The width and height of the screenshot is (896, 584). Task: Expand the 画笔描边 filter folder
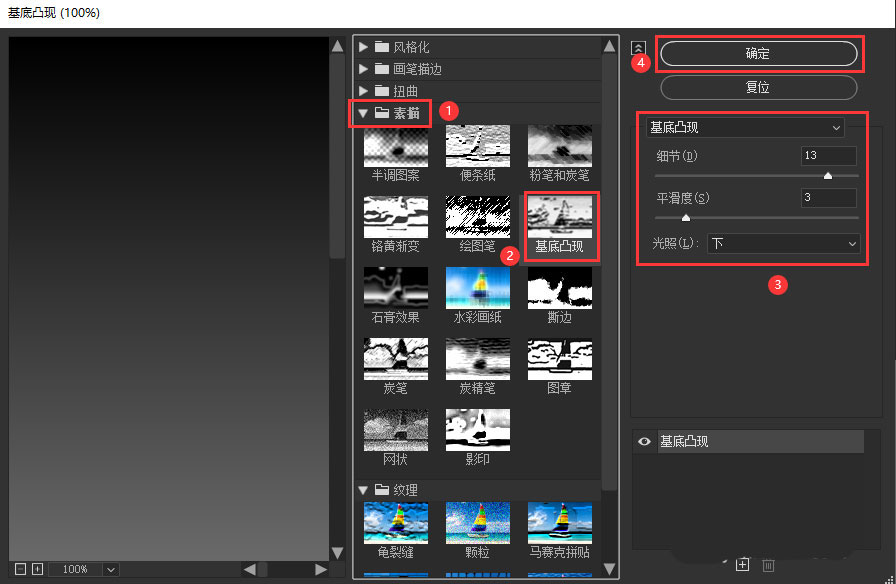click(x=363, y=69)
